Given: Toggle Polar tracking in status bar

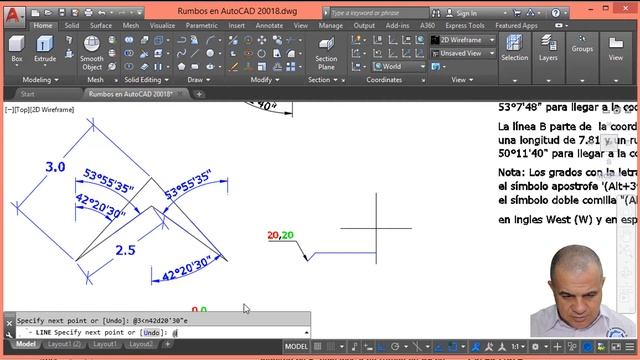Looking at the screenshot, I should 395,347.
